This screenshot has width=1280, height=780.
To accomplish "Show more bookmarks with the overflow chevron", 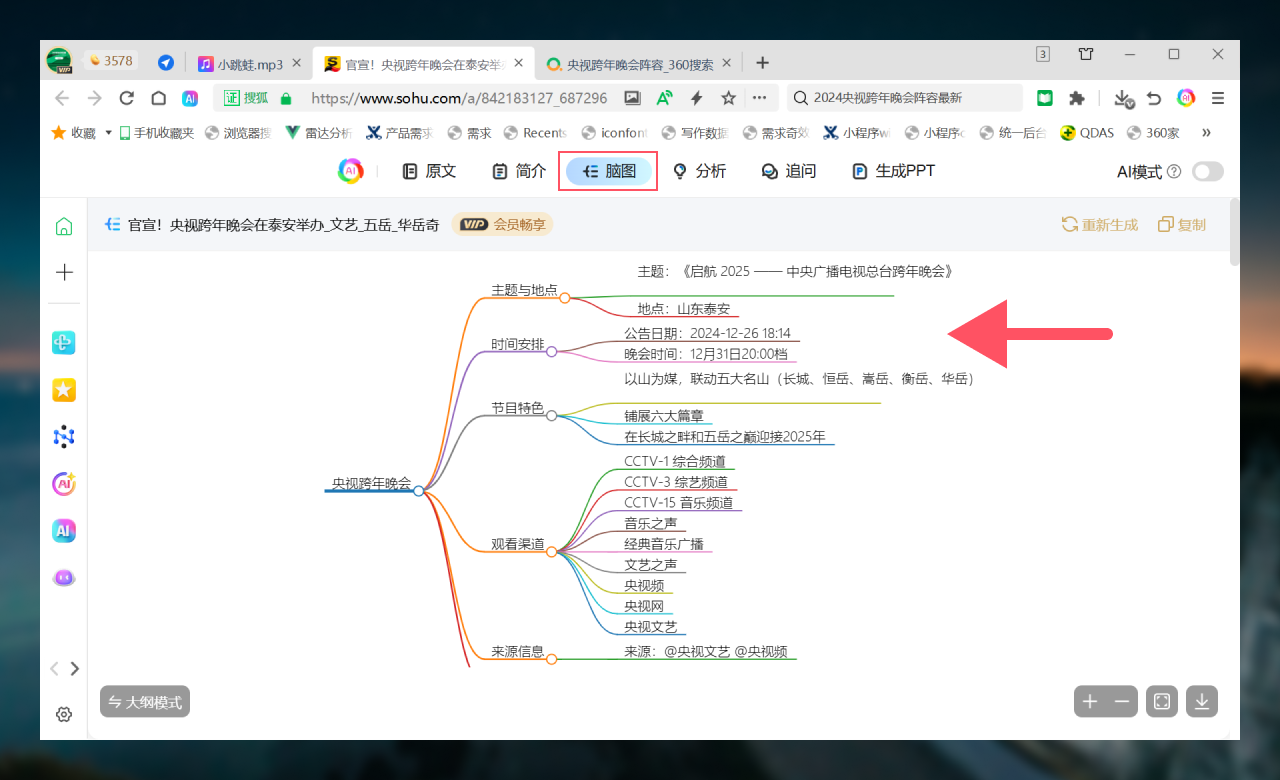I will tap(1206, 132).
